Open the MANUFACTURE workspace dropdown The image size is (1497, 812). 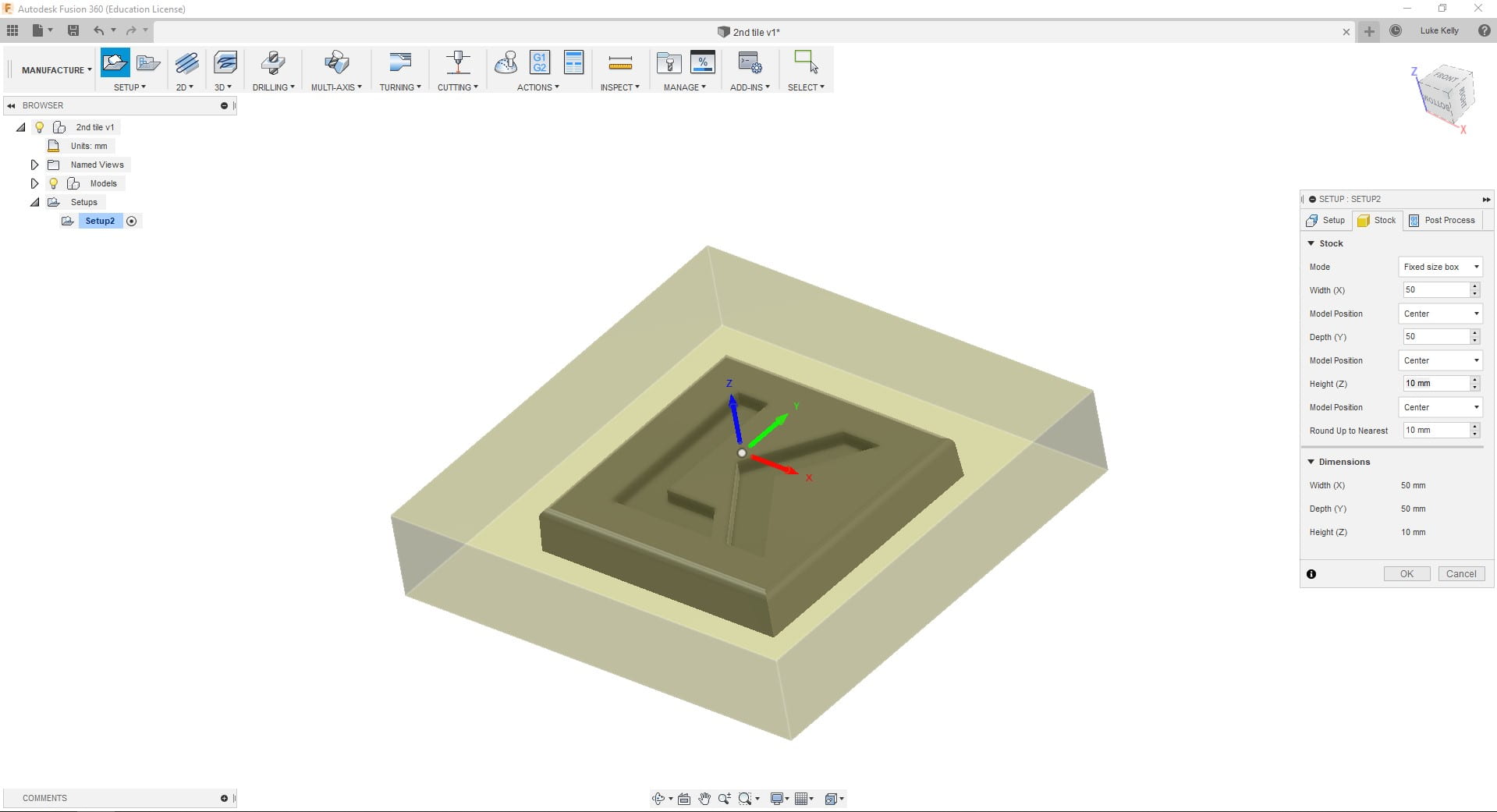pyautogui.click(x=56, y=70)
